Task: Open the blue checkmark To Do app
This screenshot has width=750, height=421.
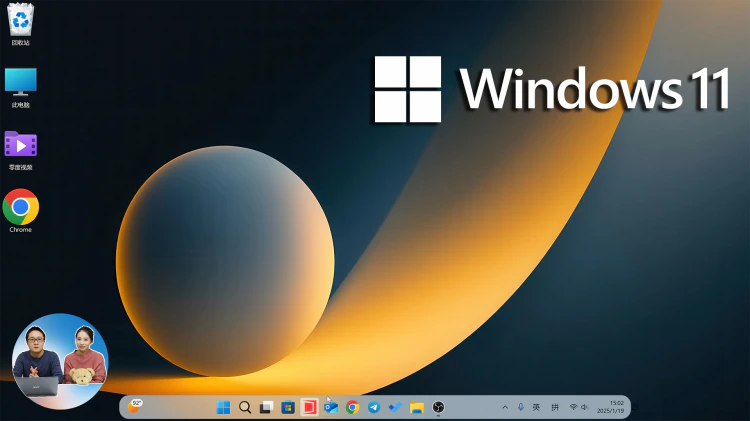Action: pos(395,408)
